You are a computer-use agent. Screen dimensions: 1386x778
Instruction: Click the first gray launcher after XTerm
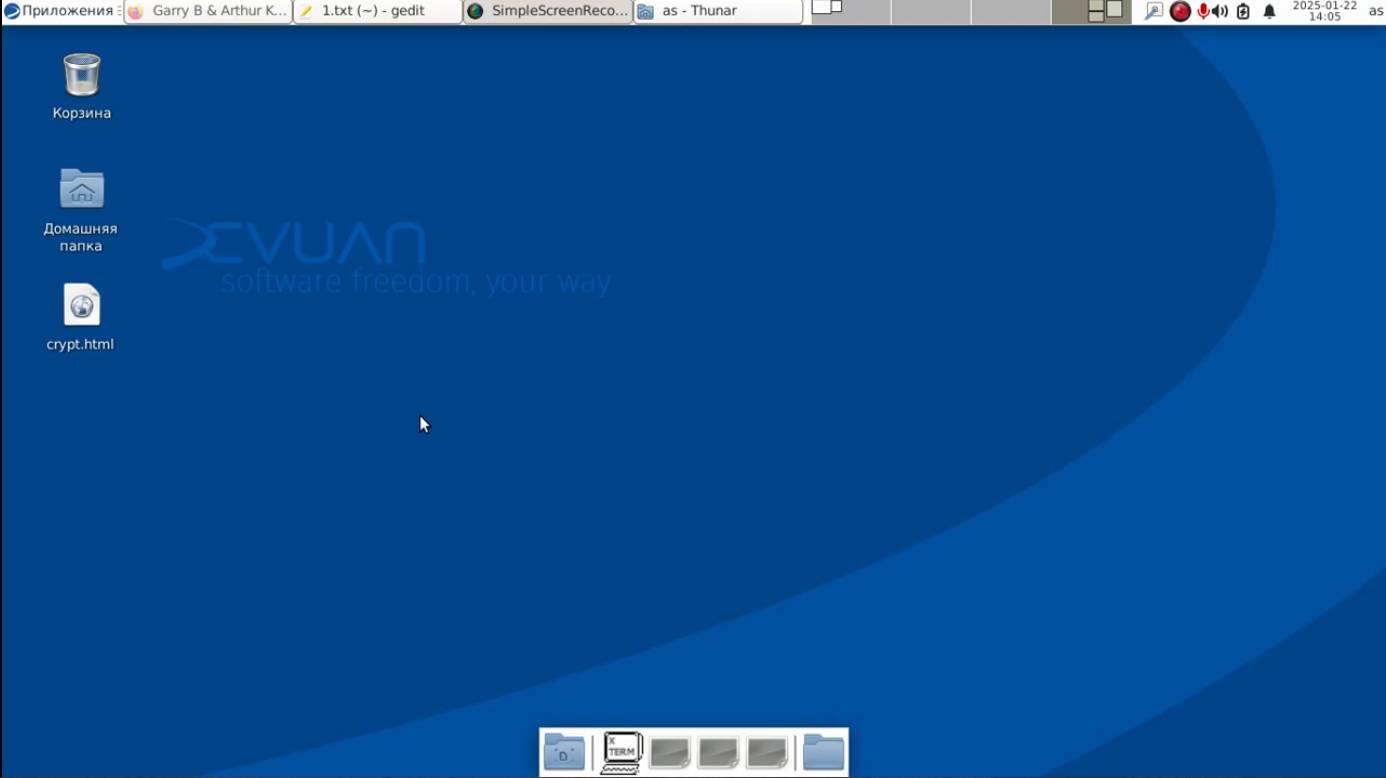point(669,752)
